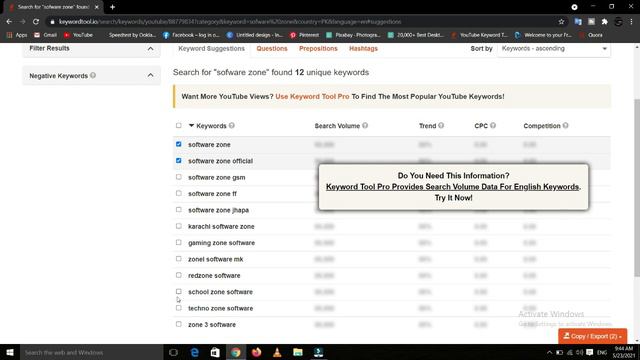Open Apps bookmark shortcut
Screen dimensions: 640x360
pos(17,35)
